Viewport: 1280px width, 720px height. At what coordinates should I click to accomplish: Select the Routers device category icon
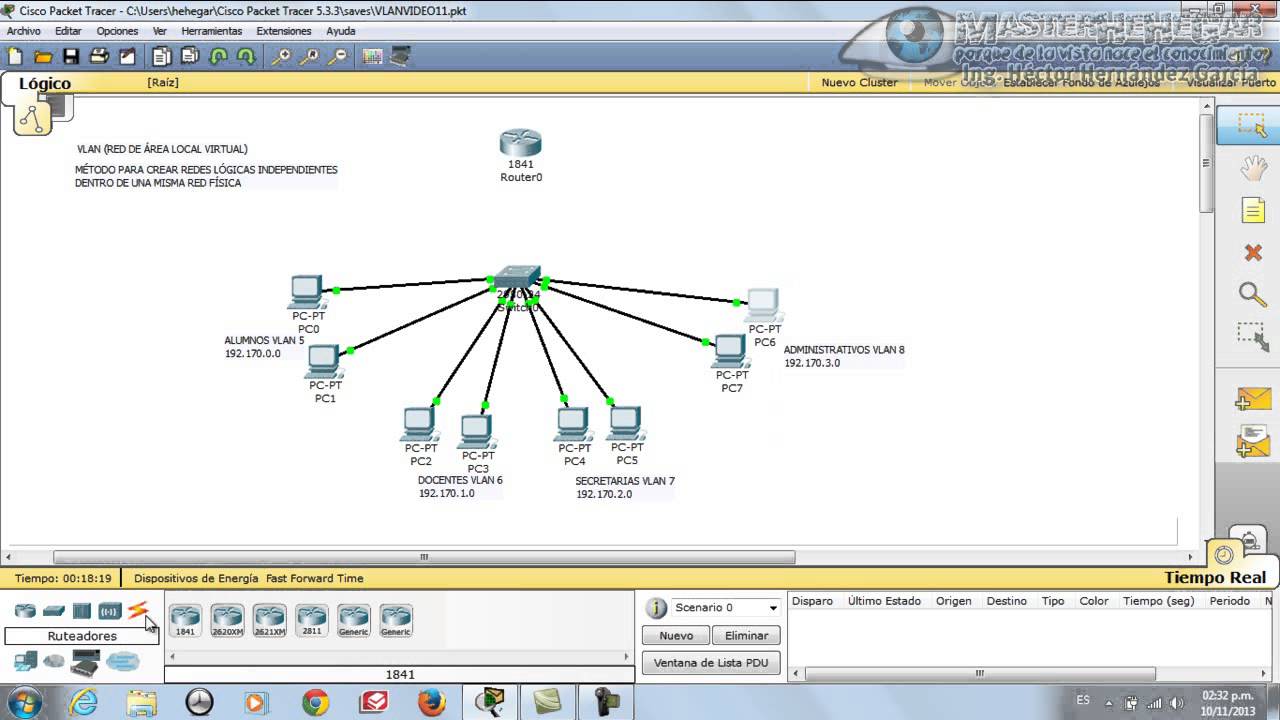point(25,610)
